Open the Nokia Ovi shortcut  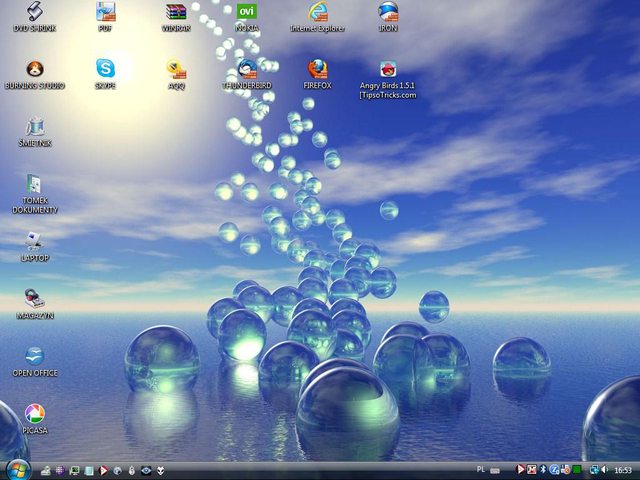pyautogui.click(x=246, y=12)
